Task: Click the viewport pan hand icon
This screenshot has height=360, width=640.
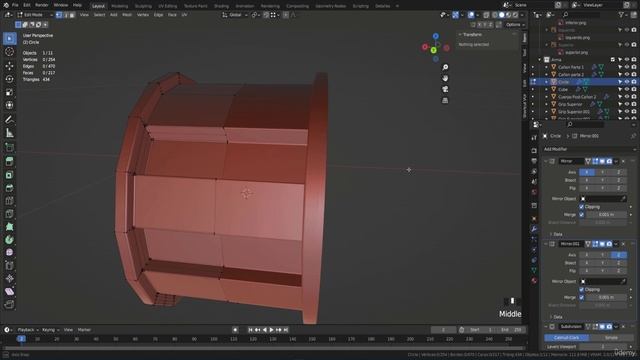Action: coord(445,78)
